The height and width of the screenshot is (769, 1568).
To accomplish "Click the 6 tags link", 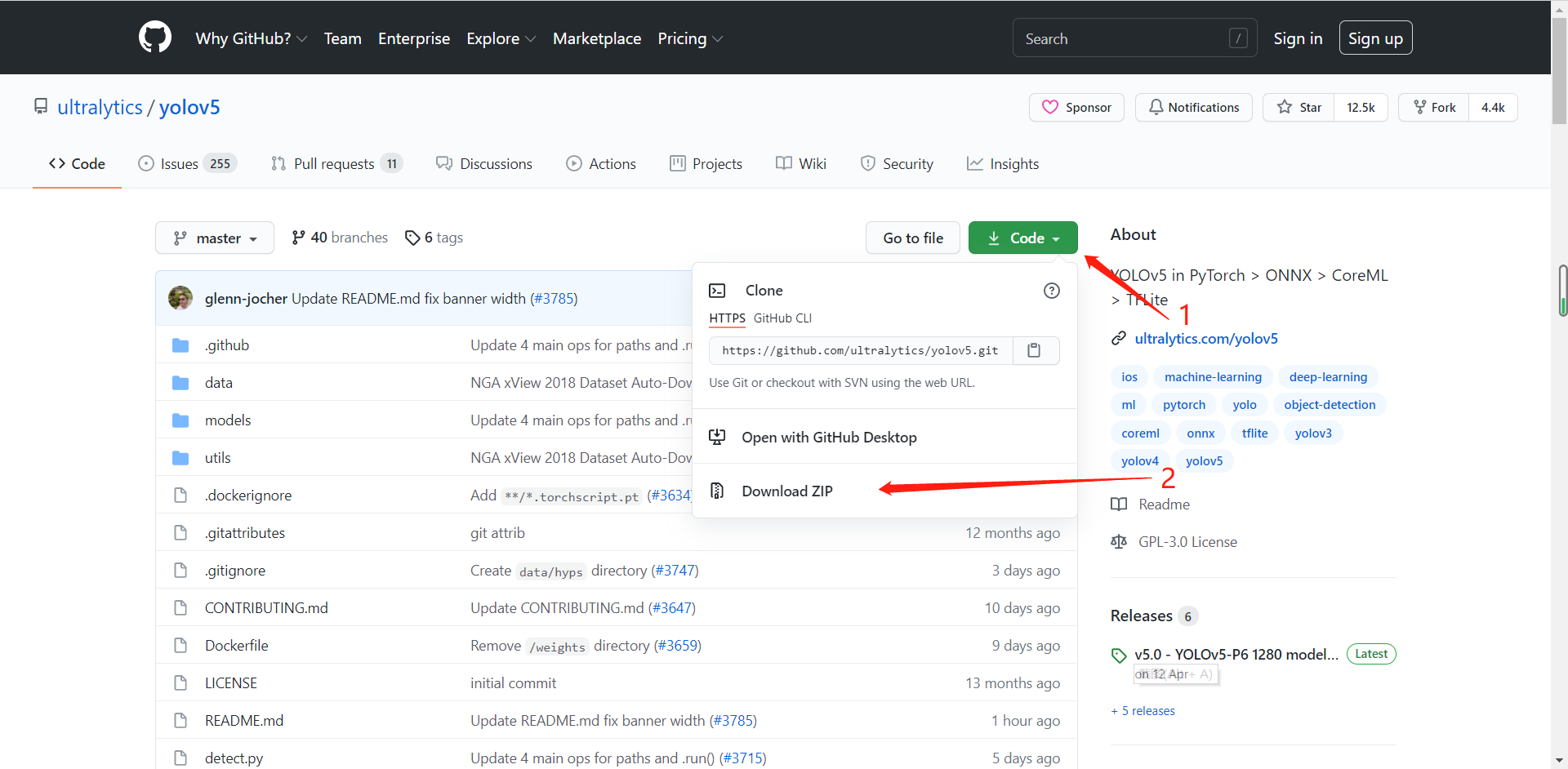I will point(434,238).
